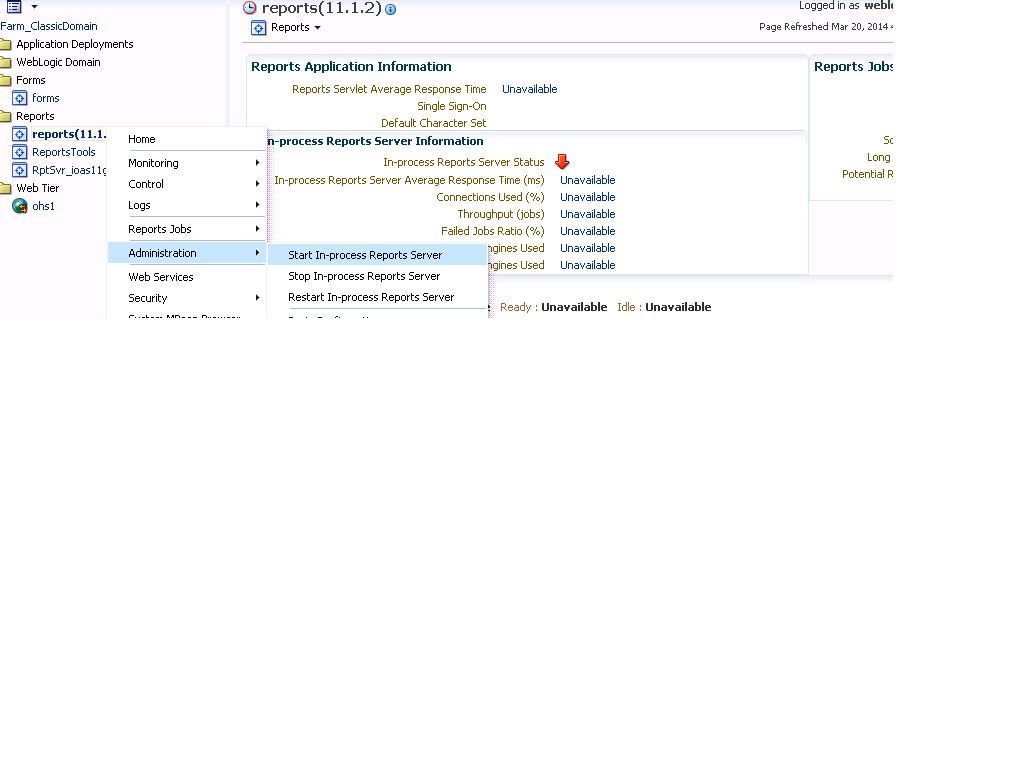Click the forms target icon
The height and width of the screenshot is (768, 1024).
pyautogui.click(x=20, y=99)
